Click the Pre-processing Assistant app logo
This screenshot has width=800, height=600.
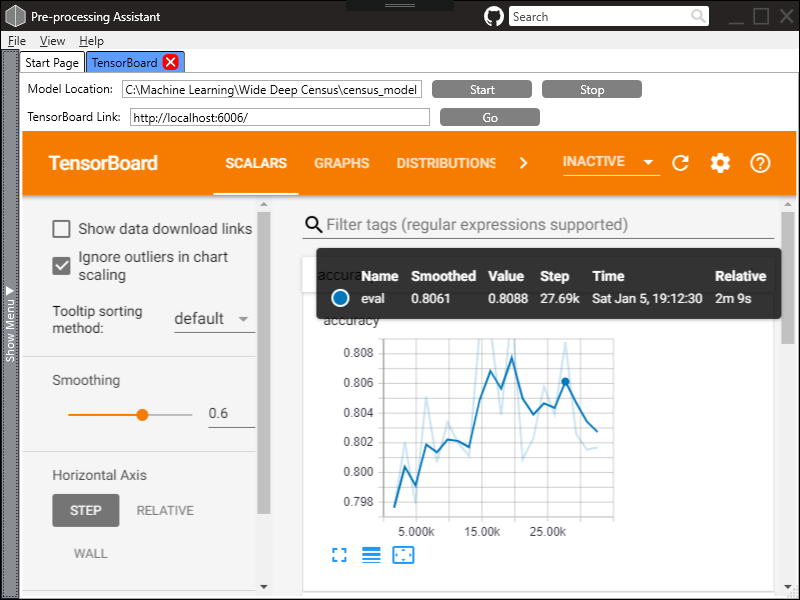[15, 16]
